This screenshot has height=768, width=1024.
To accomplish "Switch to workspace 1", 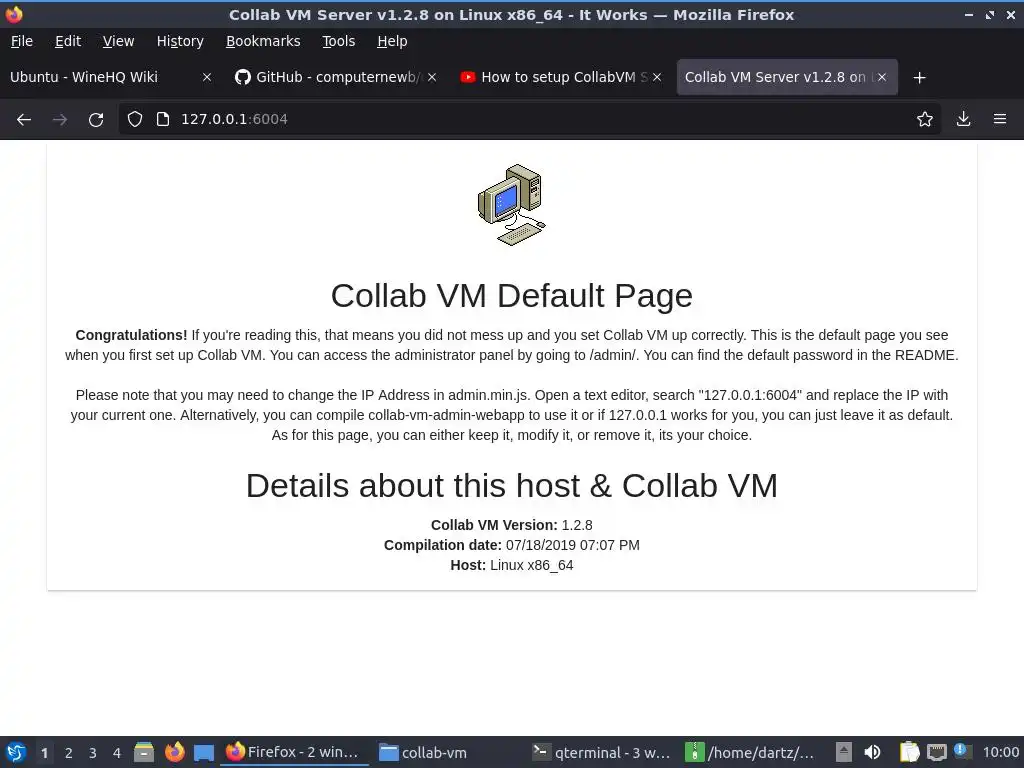I will coord(44,753).
